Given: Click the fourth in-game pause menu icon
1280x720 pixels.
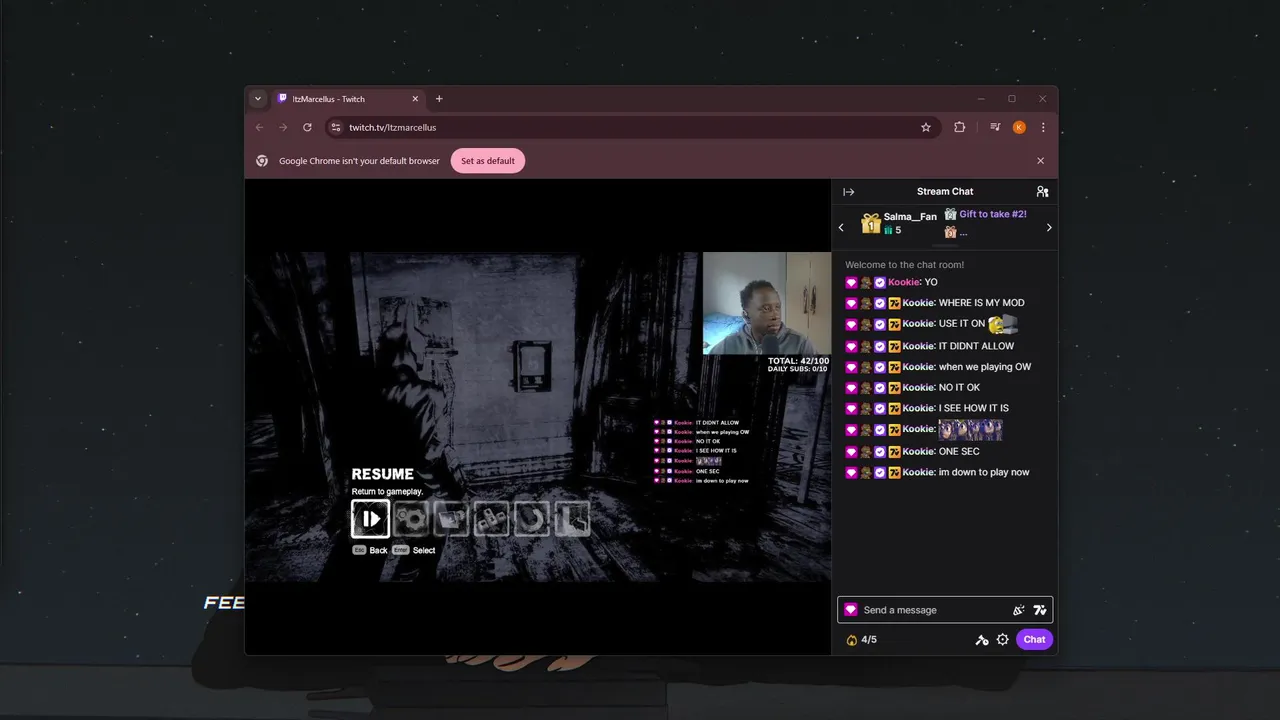Looking at the screenshot, I should (x=491, y=519).
